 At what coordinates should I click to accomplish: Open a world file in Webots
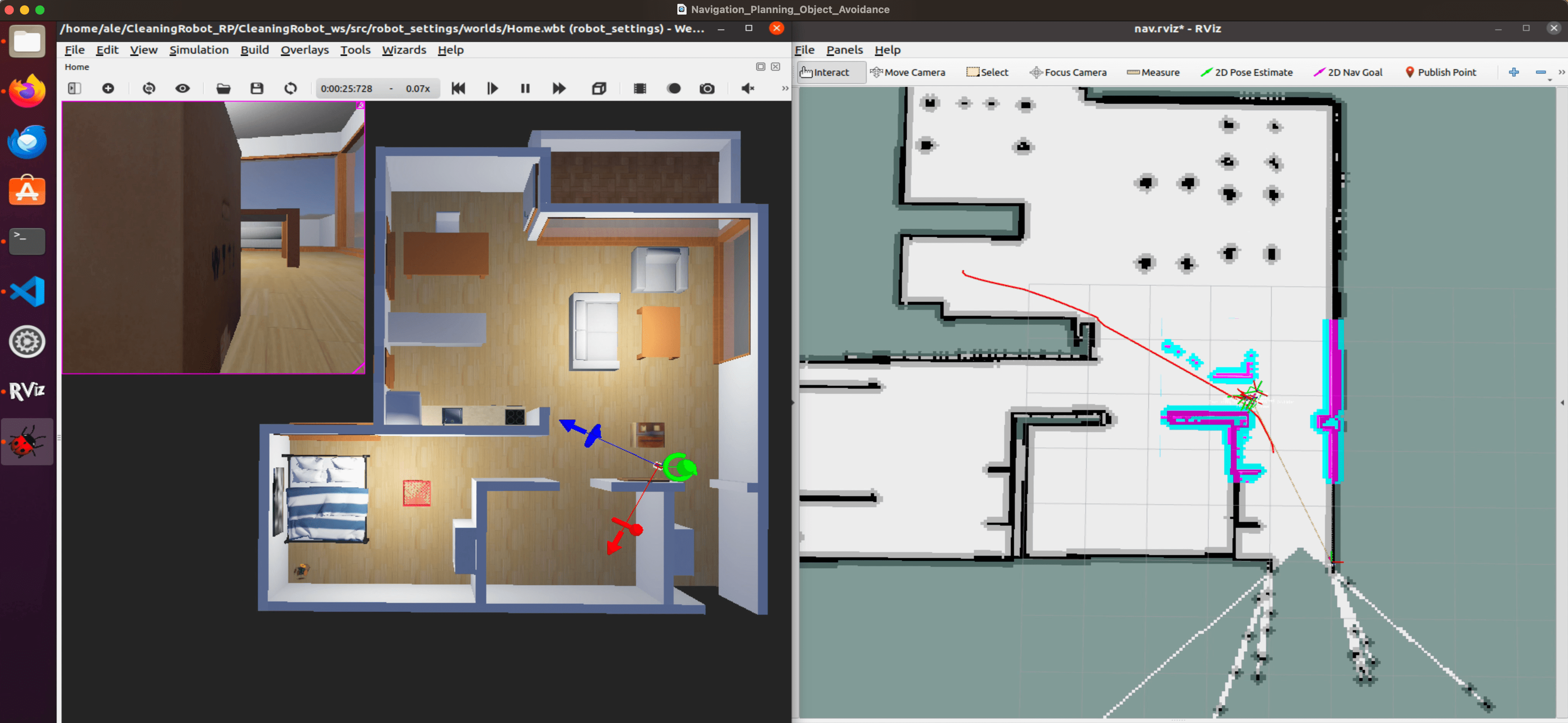223,88
